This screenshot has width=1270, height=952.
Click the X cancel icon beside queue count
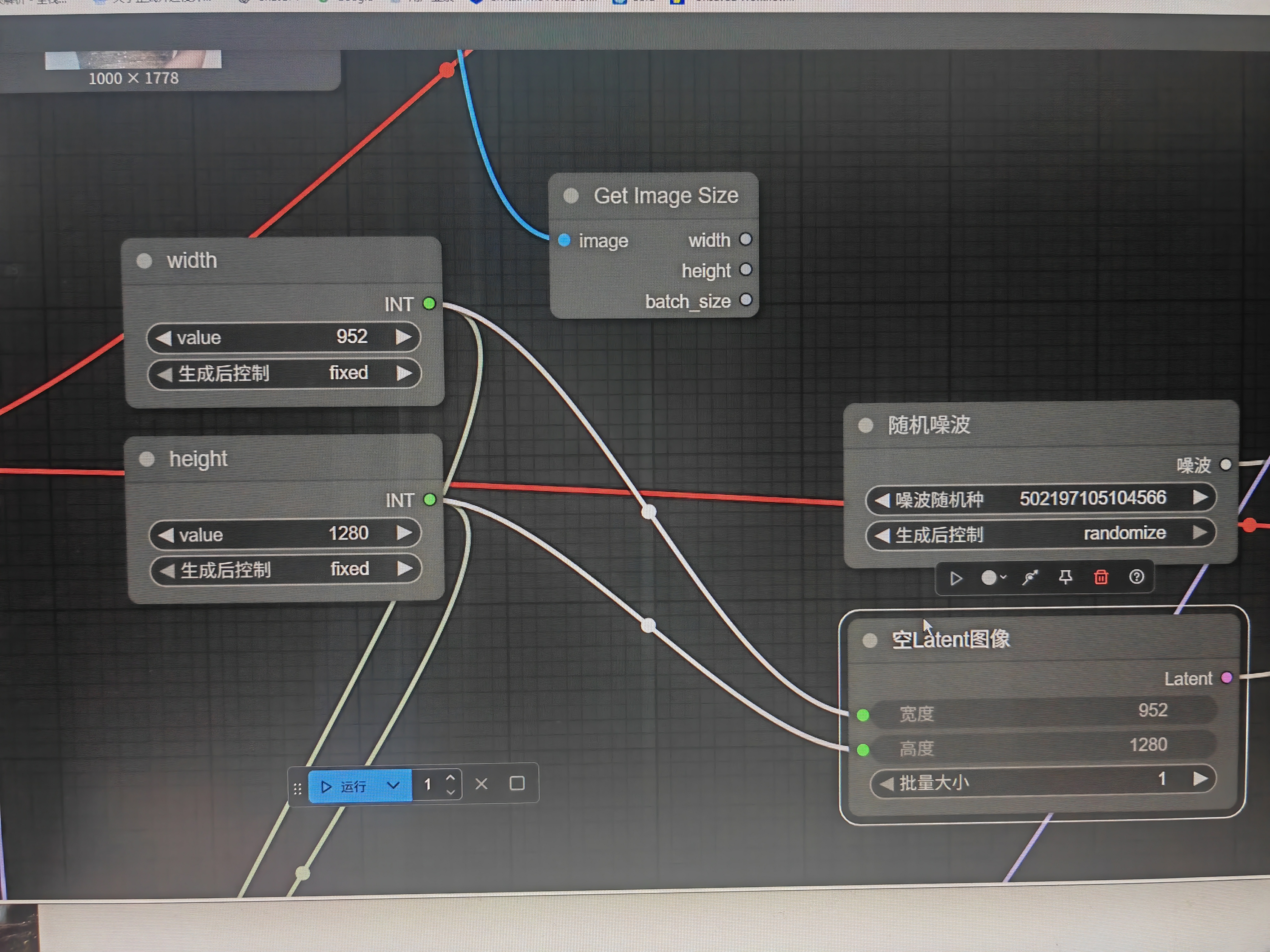tap(482, 784)
